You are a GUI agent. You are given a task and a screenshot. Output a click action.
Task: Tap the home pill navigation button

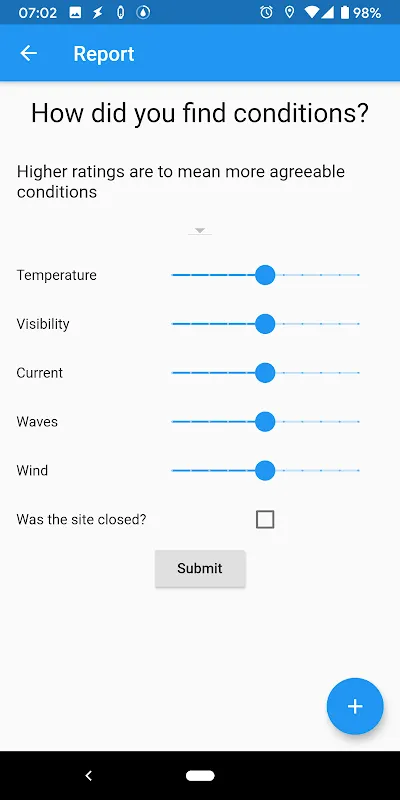(x=200, y=776)
